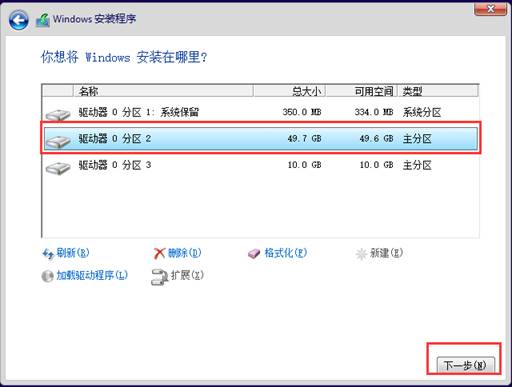Click the Windows Setup icon in title bar
512x387 pixels.
click(x=43, y=20)
